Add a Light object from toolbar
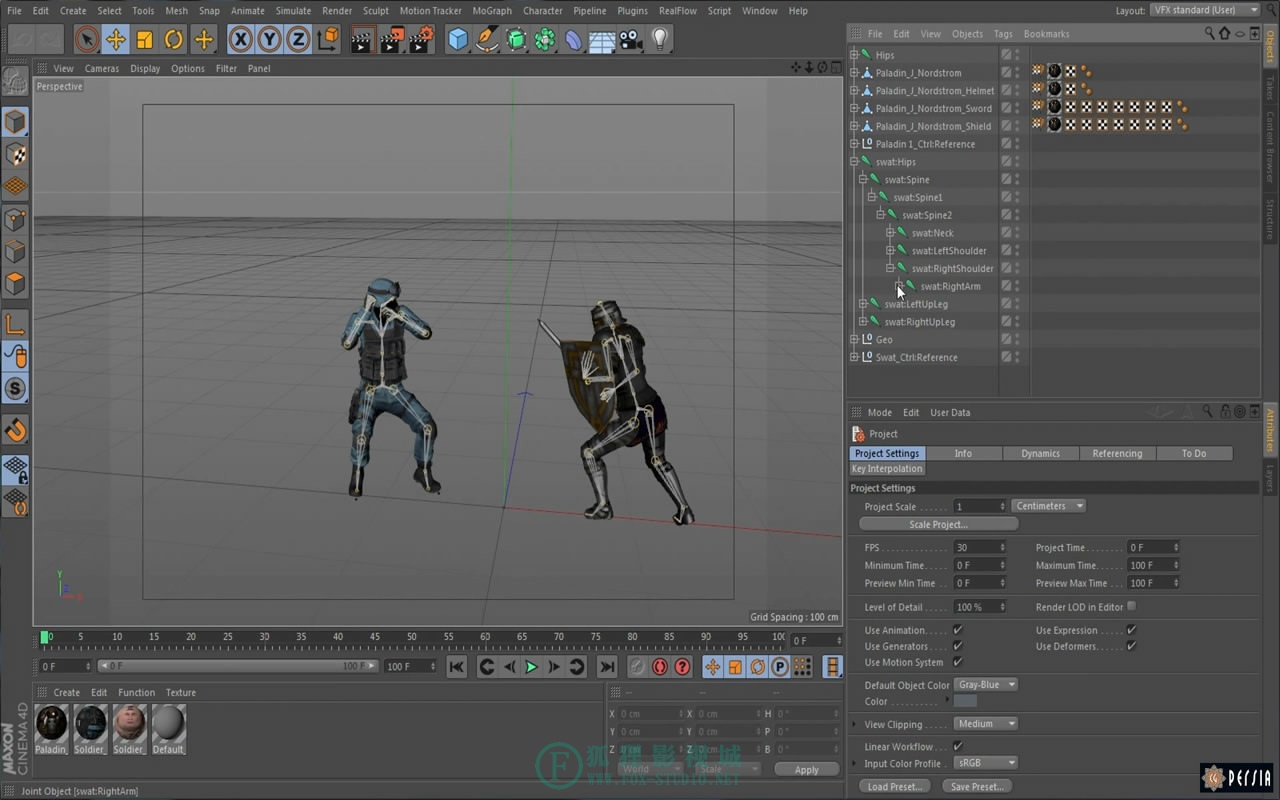Screen dimensions: 1280x800 pyautogui.click(x=659, y=40)
